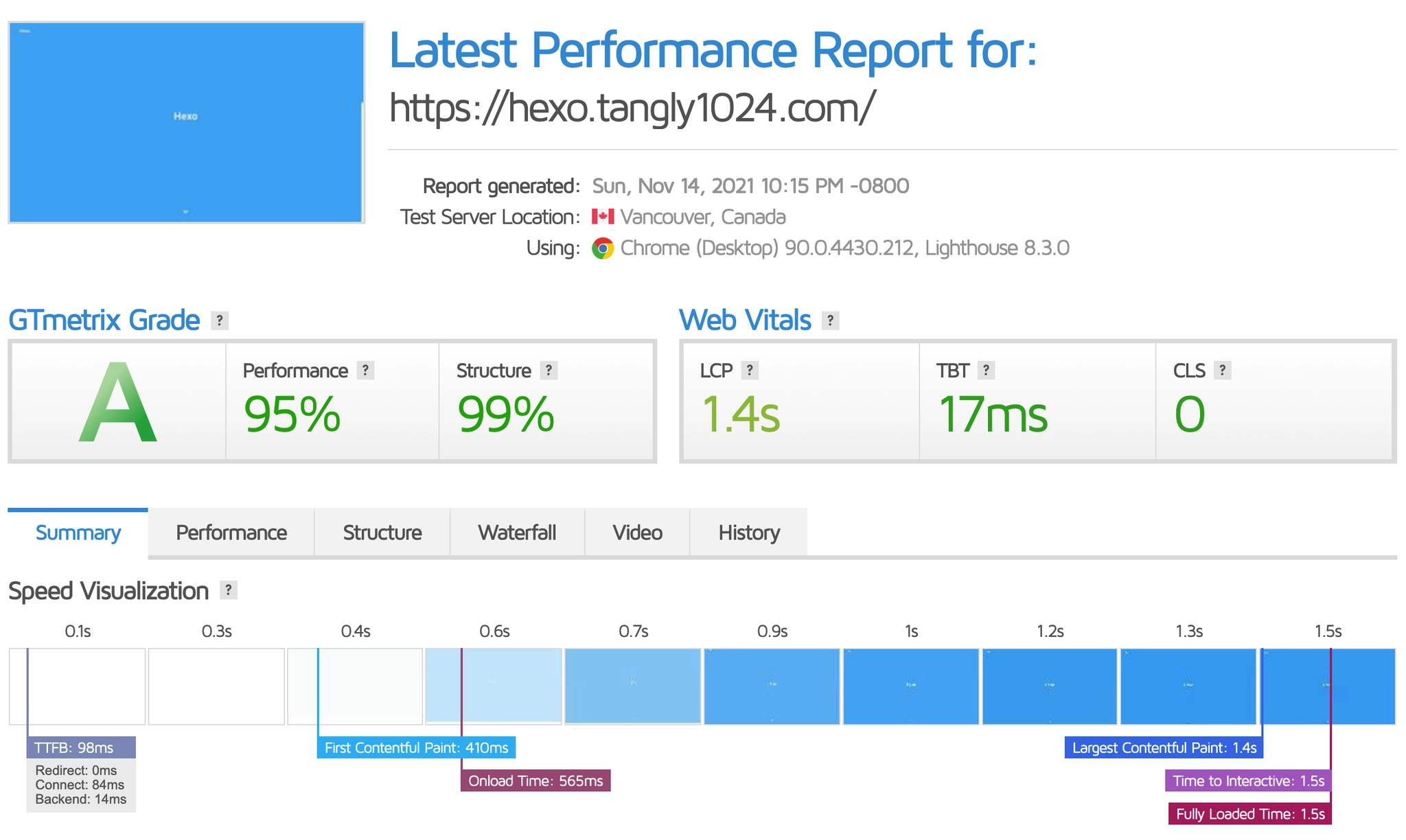The image size is (1406, 840).
Task: Click the 99% Structure score
Action: [x=506, y=415]
